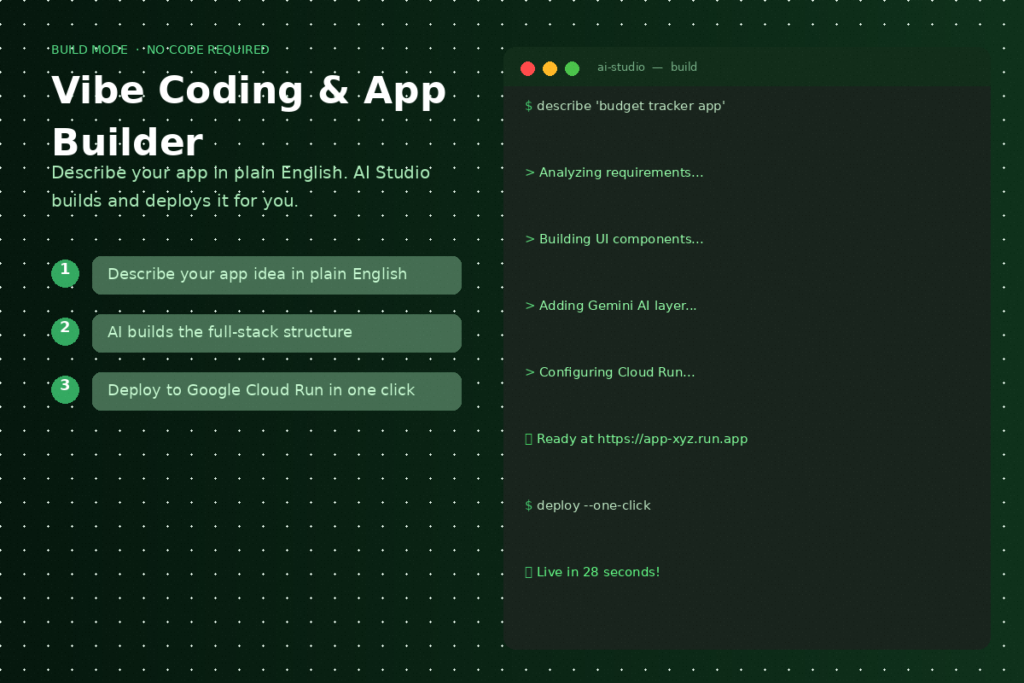Image resolution: width=1024 pixels, height=683 pixels.
Task: Click the rocket icon beside the Ready line
Action: tap(528, 438)
